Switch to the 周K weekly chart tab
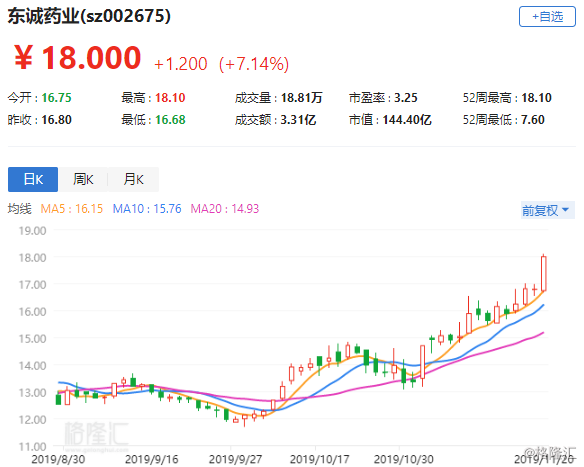This screenshot has width=584, height=467. tap(83, 180)
